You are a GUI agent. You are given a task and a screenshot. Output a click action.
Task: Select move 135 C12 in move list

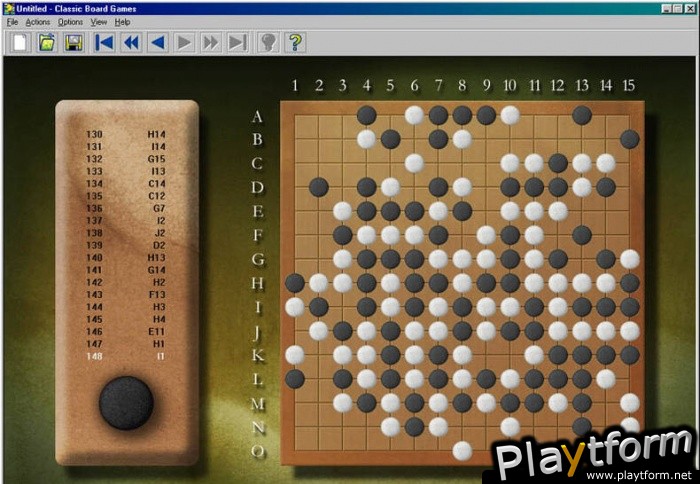point(126,196)
